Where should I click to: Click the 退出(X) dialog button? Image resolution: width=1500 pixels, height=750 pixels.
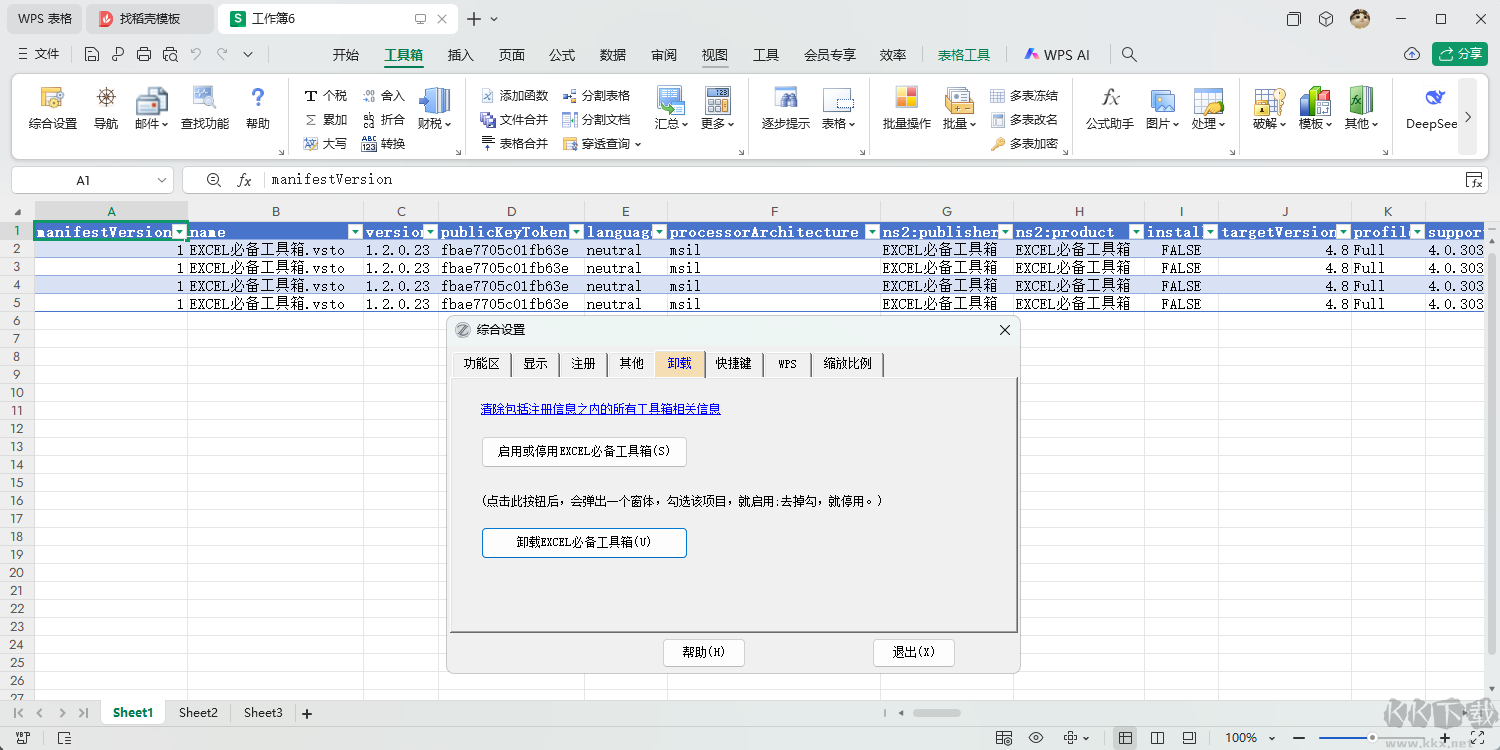tap(913, 652)
